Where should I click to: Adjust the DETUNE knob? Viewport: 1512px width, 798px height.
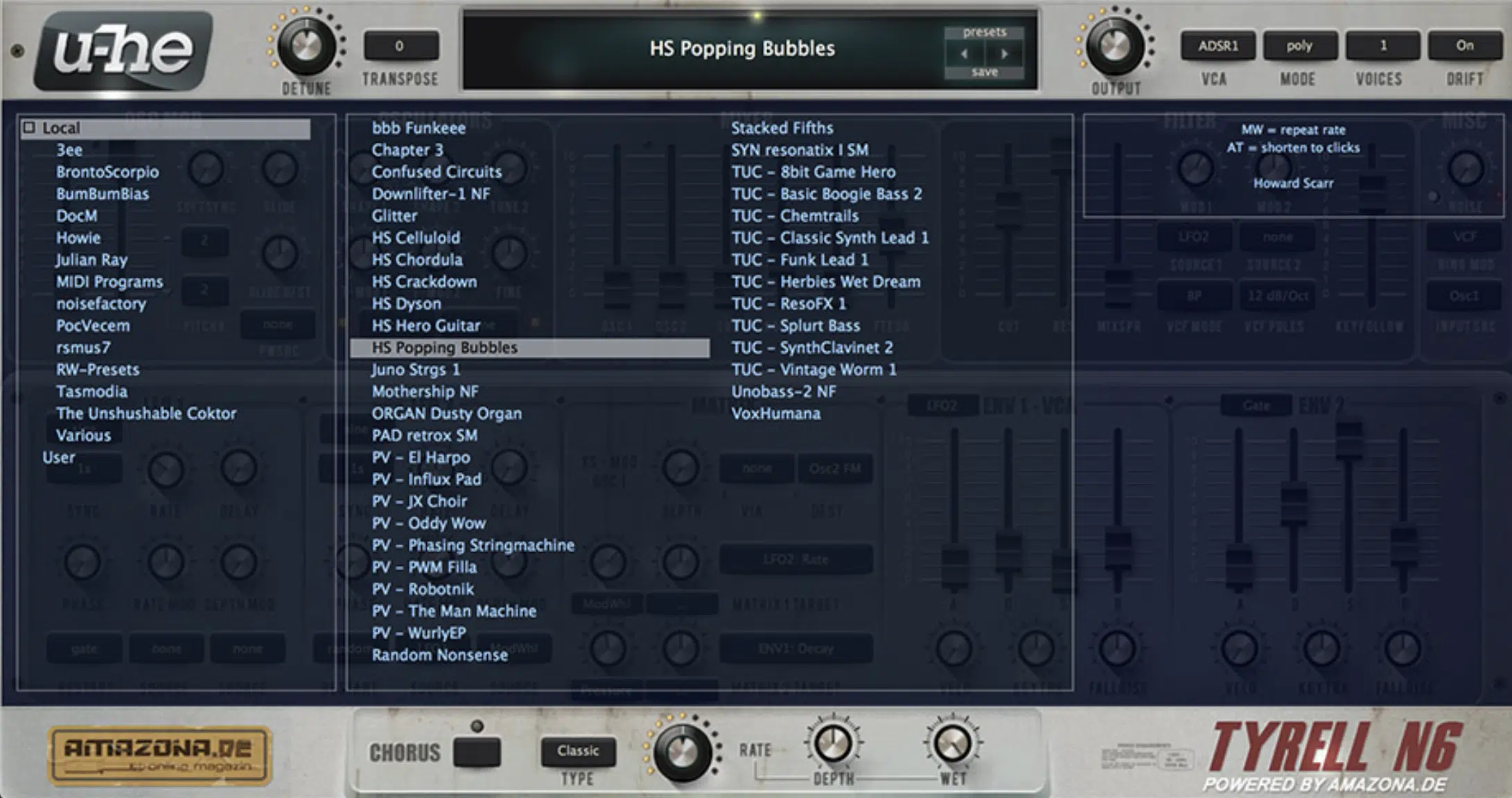[306, 46]
